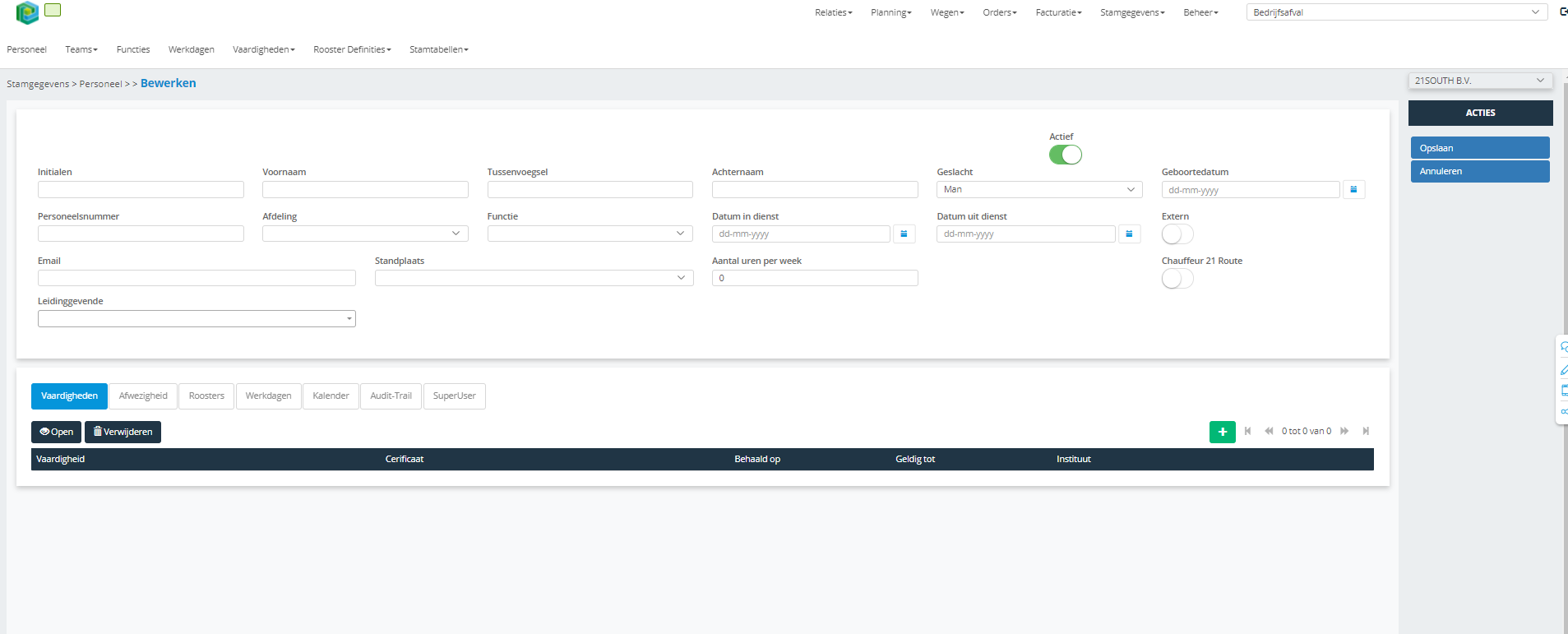
Task: Switch to the Roosters tab
Action: pyautogui.click(x=206, y=396)
